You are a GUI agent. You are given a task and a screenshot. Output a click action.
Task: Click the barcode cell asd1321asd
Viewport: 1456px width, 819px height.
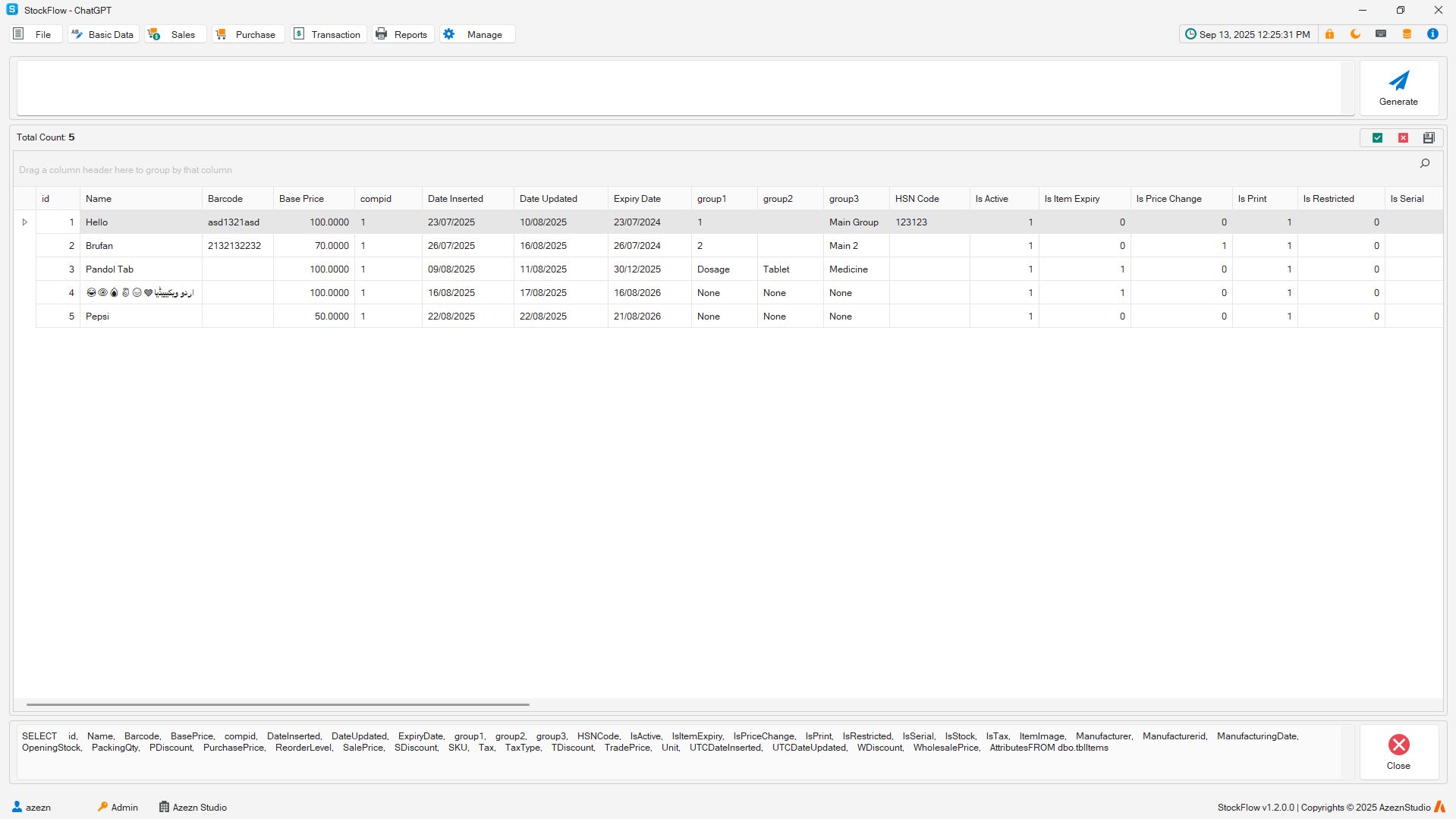(x=238, y=222)
